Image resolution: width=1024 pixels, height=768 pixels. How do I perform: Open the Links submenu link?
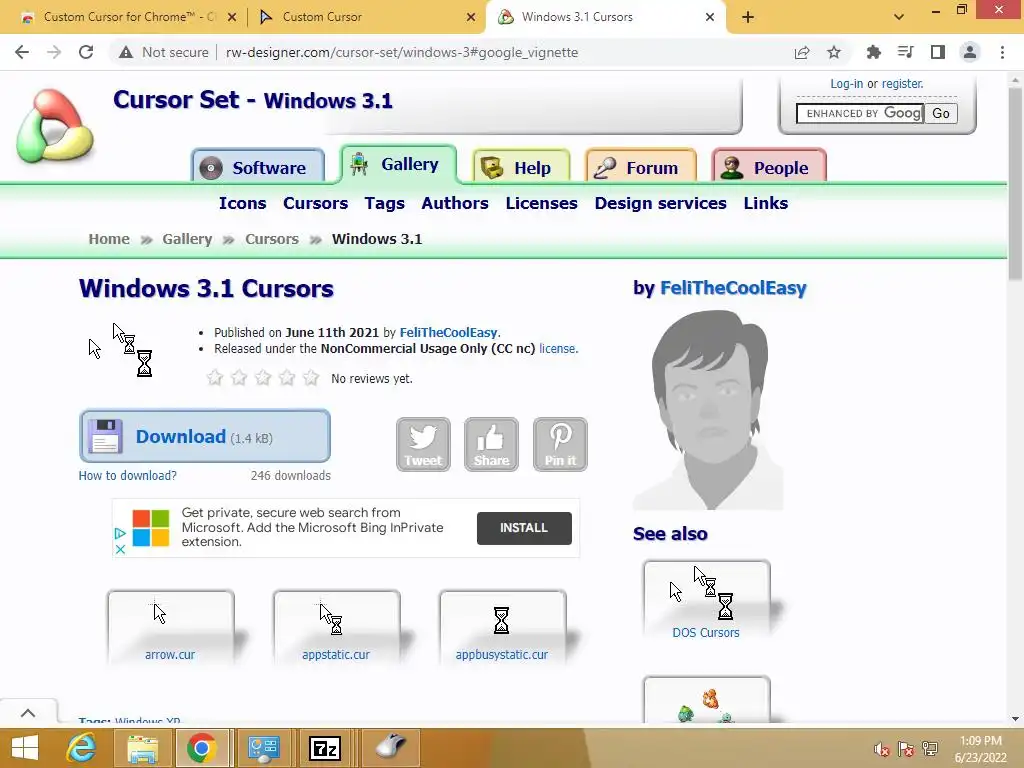(765, 203)
